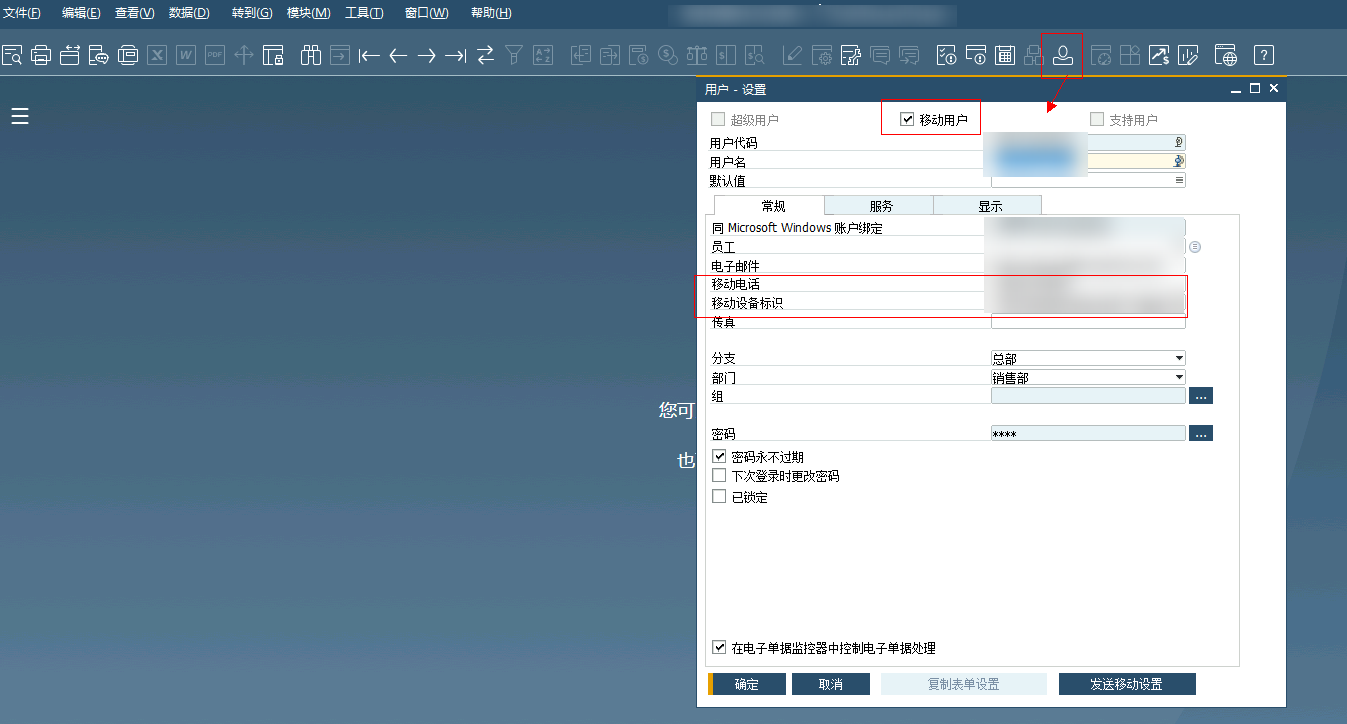Open the Layout Designer pencil icon
1347x724 pixels.
[x=793, y=55]
